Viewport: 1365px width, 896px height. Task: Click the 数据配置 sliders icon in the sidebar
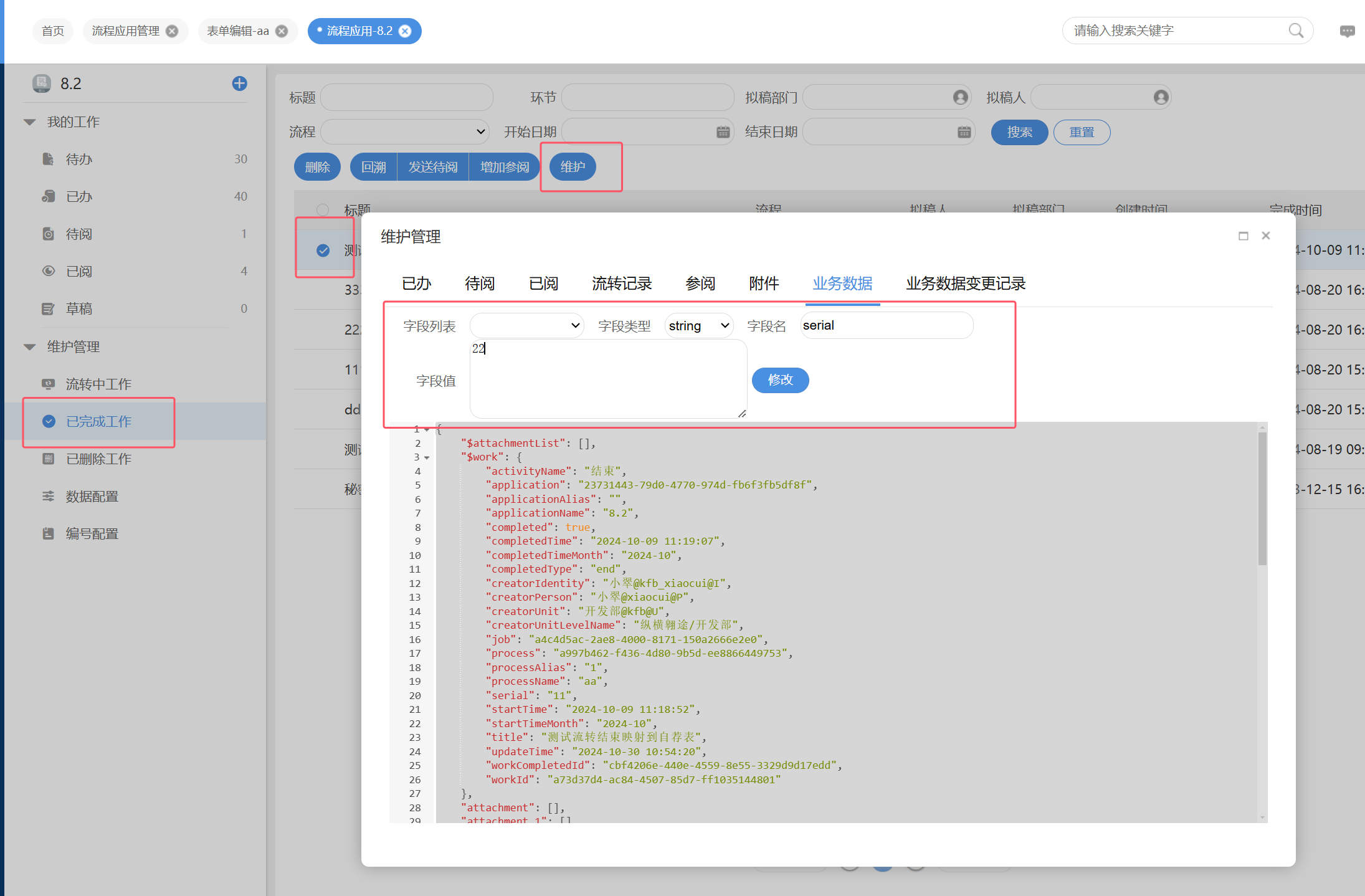coord(48,496)
